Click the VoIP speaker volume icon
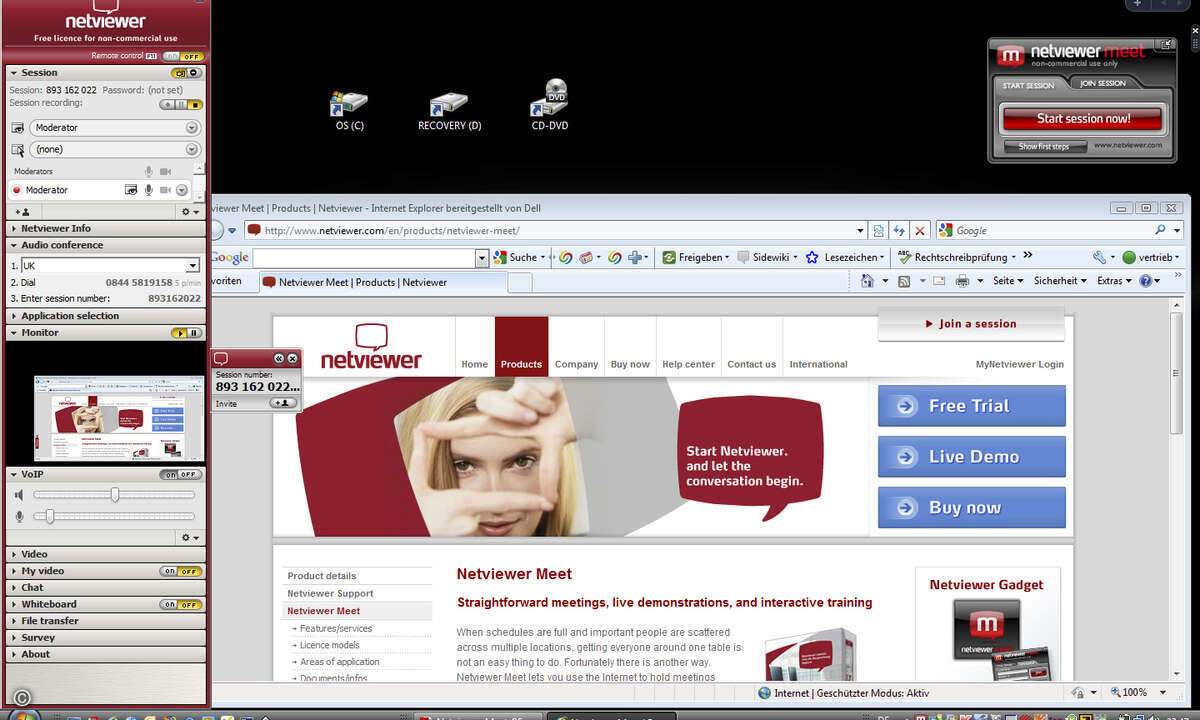 point(18,495)
